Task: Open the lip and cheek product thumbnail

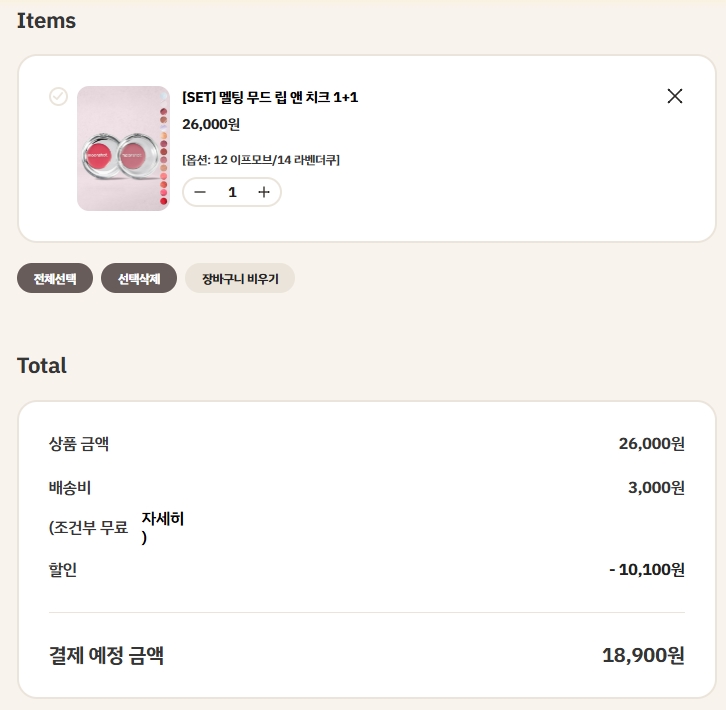Action: (x=123, y=148)
